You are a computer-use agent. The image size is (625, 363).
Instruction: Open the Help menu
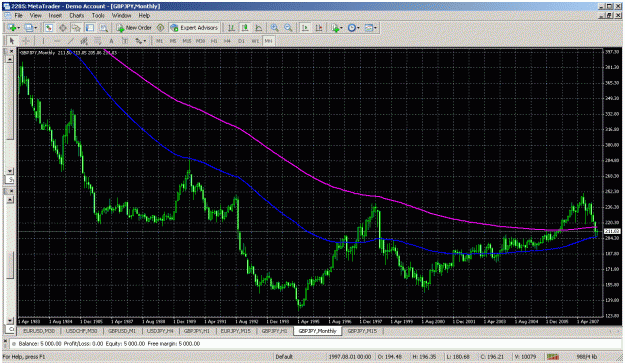144,15
